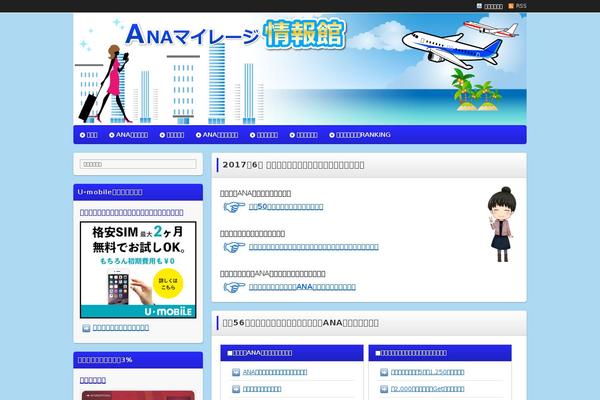
Task: Click the sitemap icon beside RSS
Action: click(x=479, y=6)
